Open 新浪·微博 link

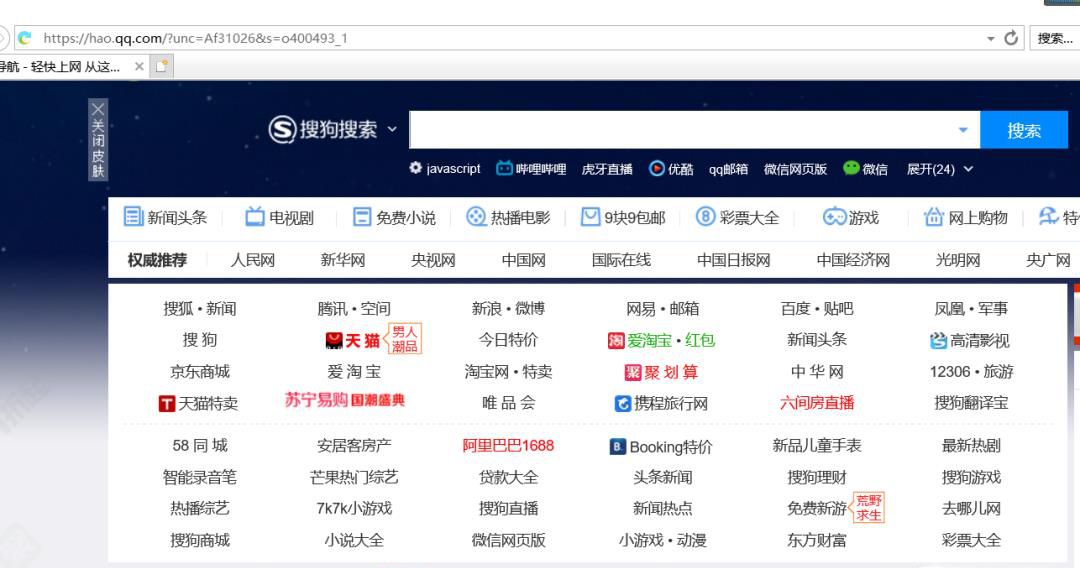pos(508,308)
